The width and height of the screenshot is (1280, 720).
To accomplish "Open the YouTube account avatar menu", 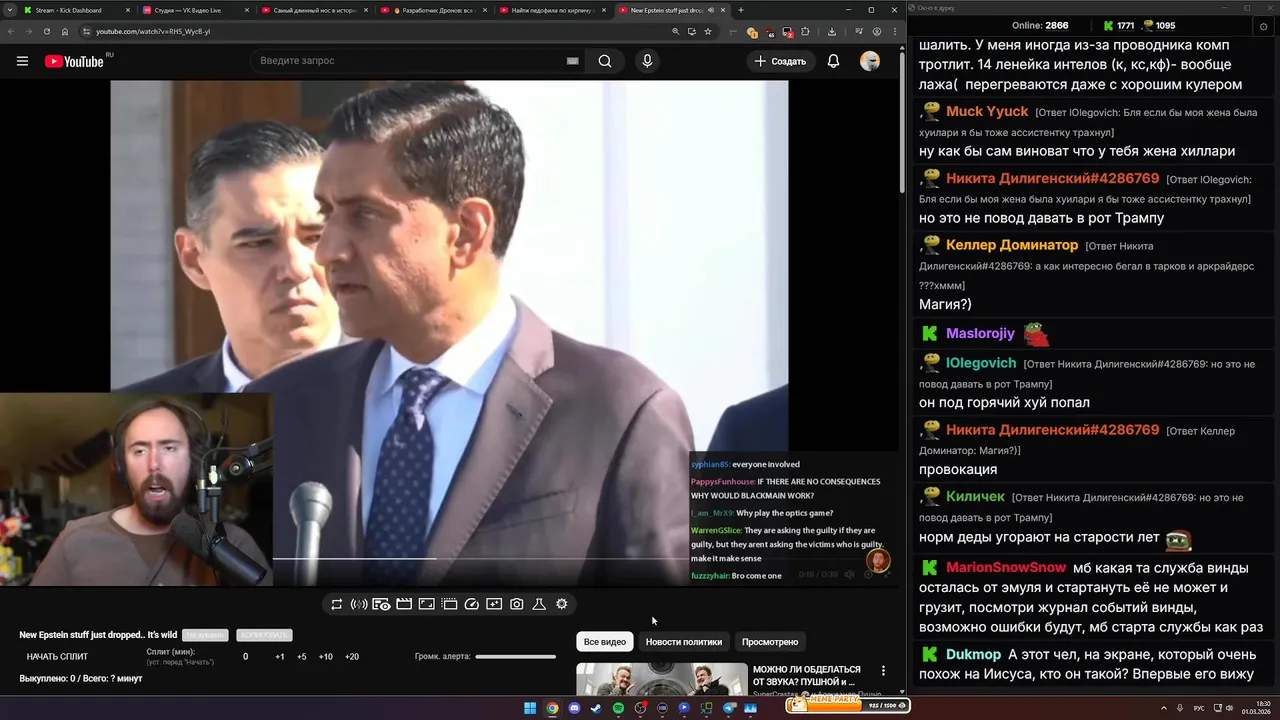I will click(870, 61).
